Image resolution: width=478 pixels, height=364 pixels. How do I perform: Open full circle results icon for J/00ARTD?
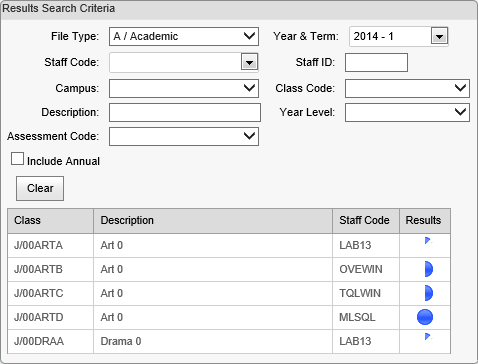click(425, 317)
